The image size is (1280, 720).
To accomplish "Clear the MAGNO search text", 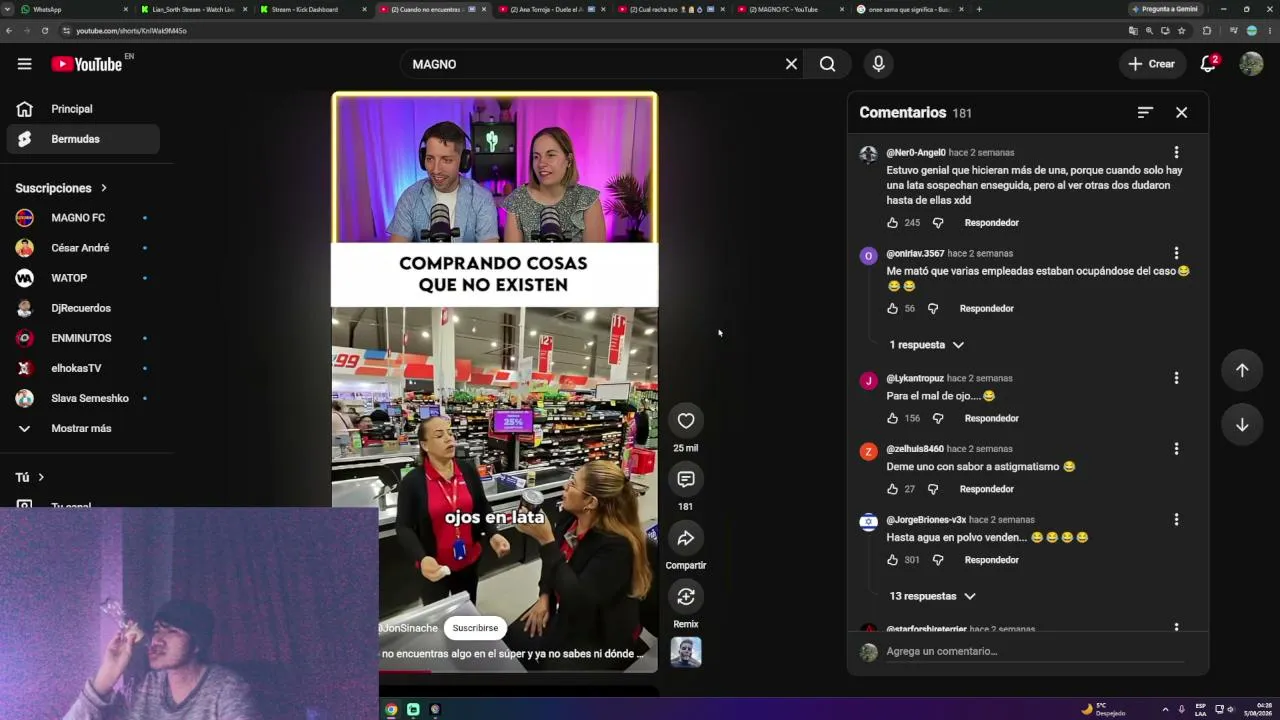I will click(x=791, y=64).
